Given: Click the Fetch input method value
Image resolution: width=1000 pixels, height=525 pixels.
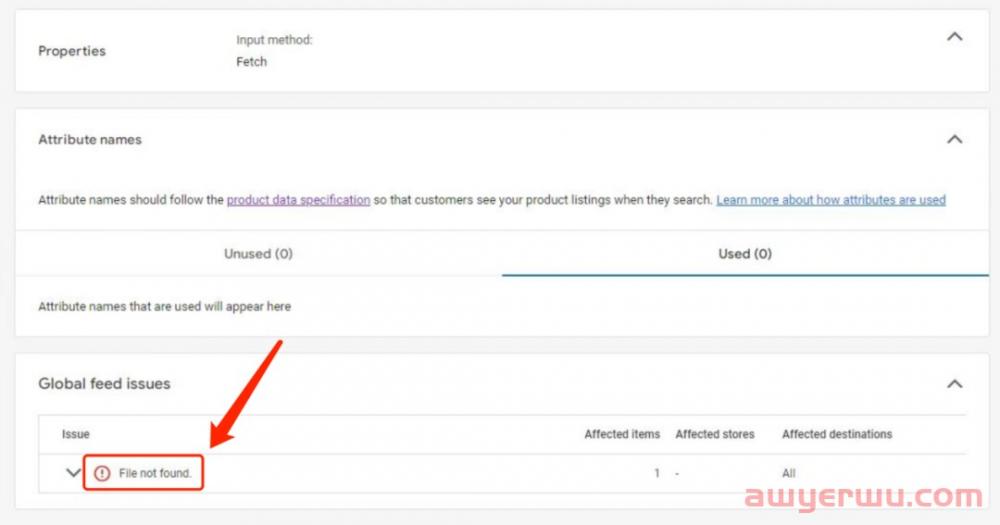Looking at the screenshot, I should [x=251, y=61].
